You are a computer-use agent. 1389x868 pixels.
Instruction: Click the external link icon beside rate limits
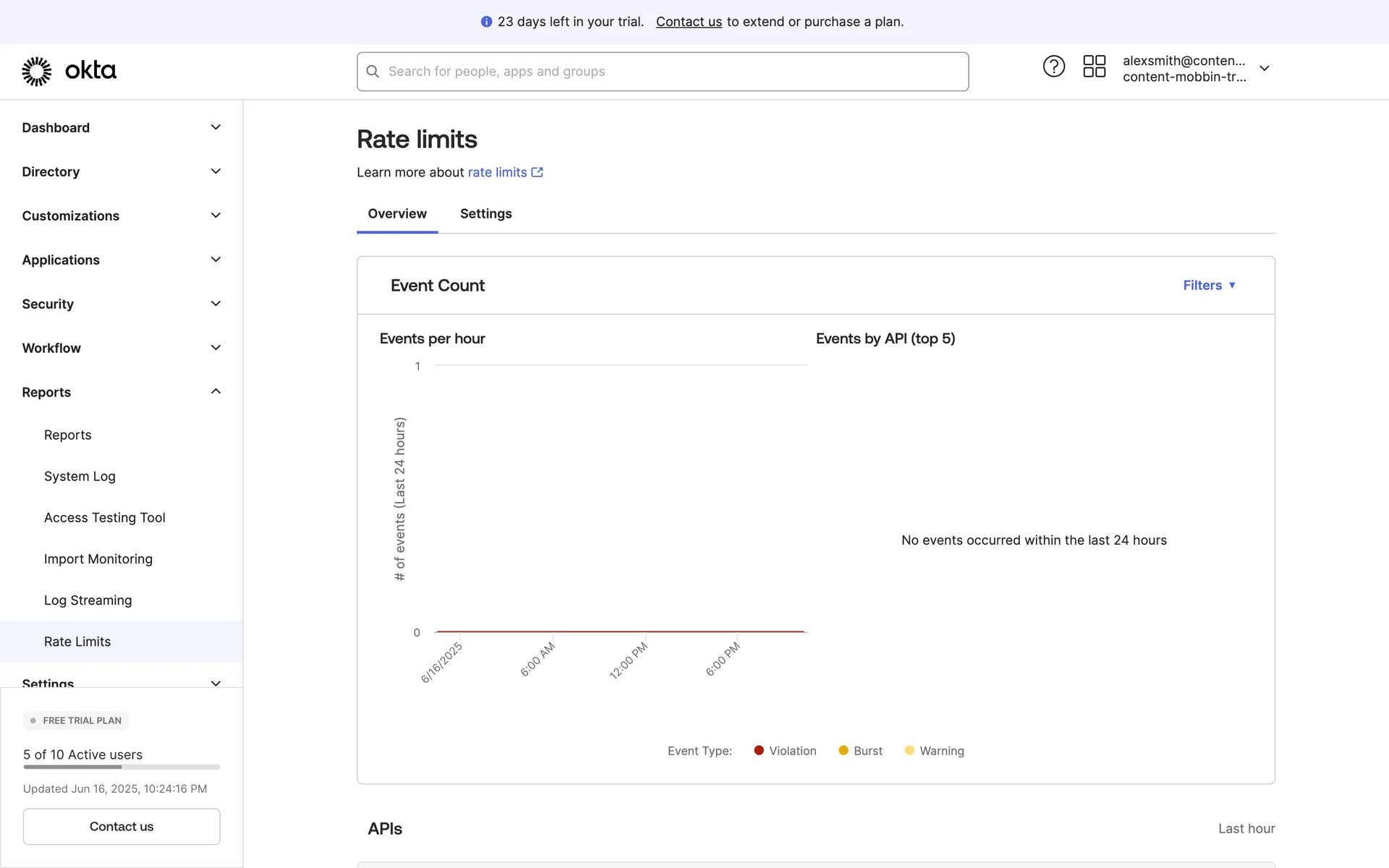click(537, 172)
